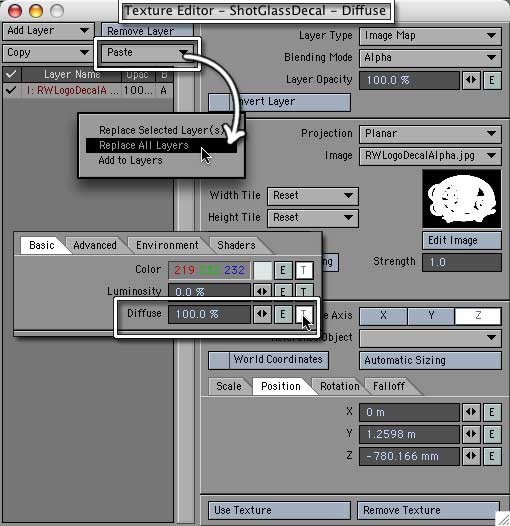Click the Diffuse texture T button
Screen dimensions: 510x526
(x=304, y=314)
